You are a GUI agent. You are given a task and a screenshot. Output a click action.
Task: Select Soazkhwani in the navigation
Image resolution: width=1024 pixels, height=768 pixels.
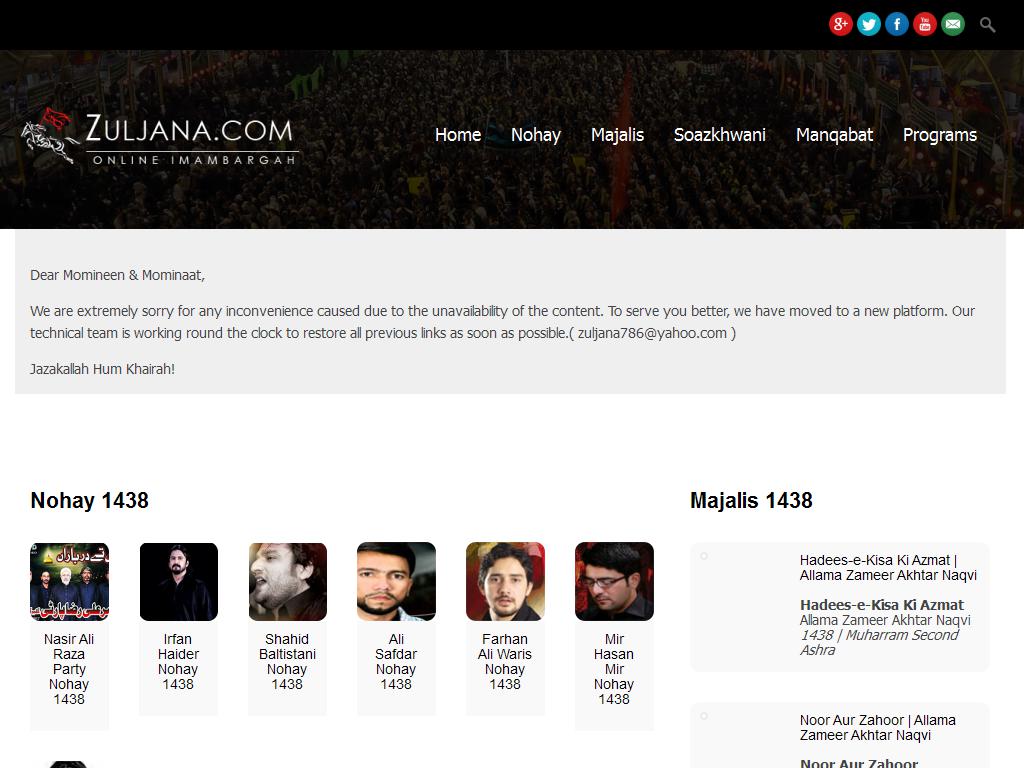coord(720,135)
